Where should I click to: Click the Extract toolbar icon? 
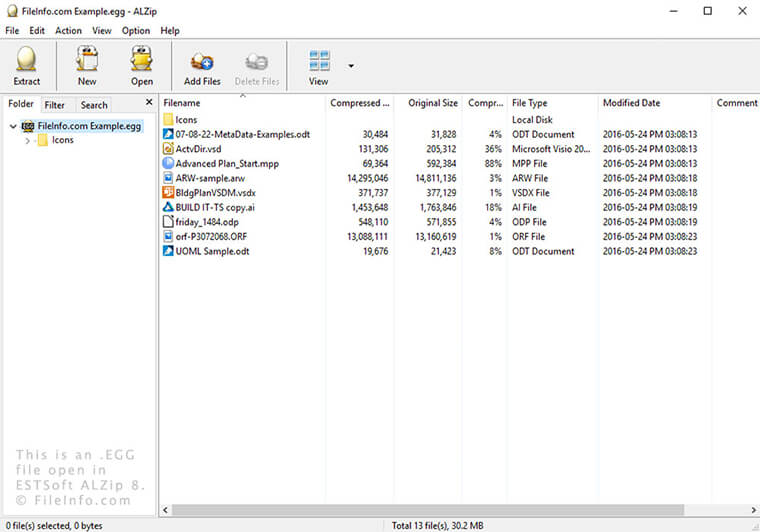27,66
